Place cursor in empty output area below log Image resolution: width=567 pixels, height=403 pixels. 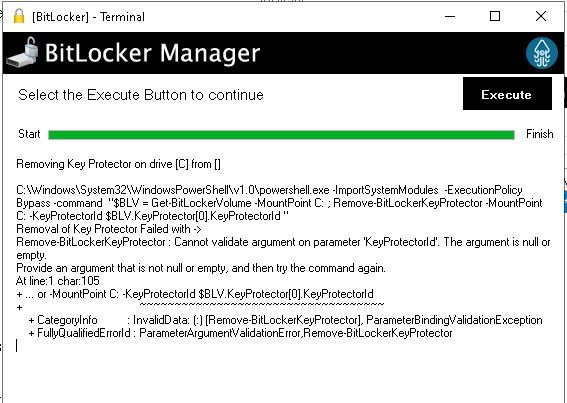[282, 374]
